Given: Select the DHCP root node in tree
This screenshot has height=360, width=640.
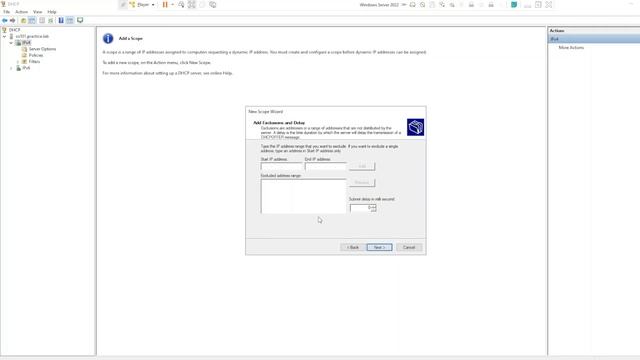Looking at the screenshot, I should click(14, 30).
